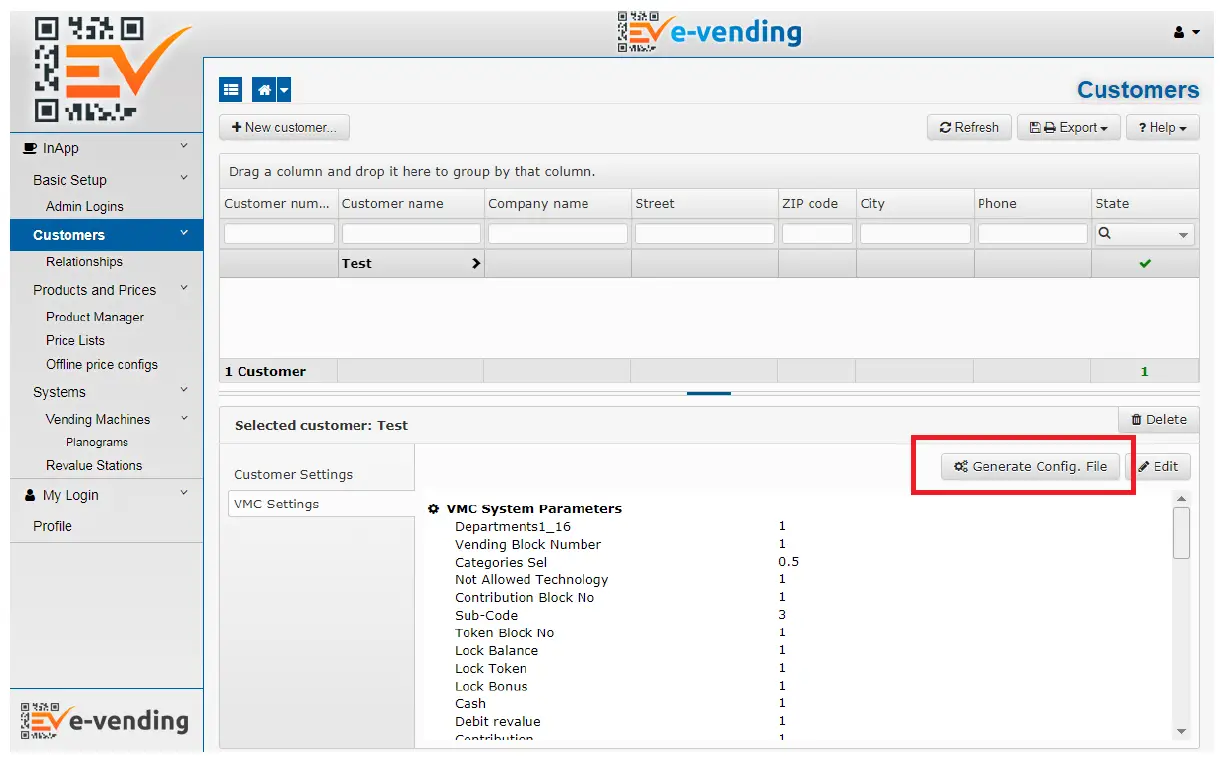Open Profile in sidebar
Image resolution: width=1222 pixels, height=764 pixels.
52,526
